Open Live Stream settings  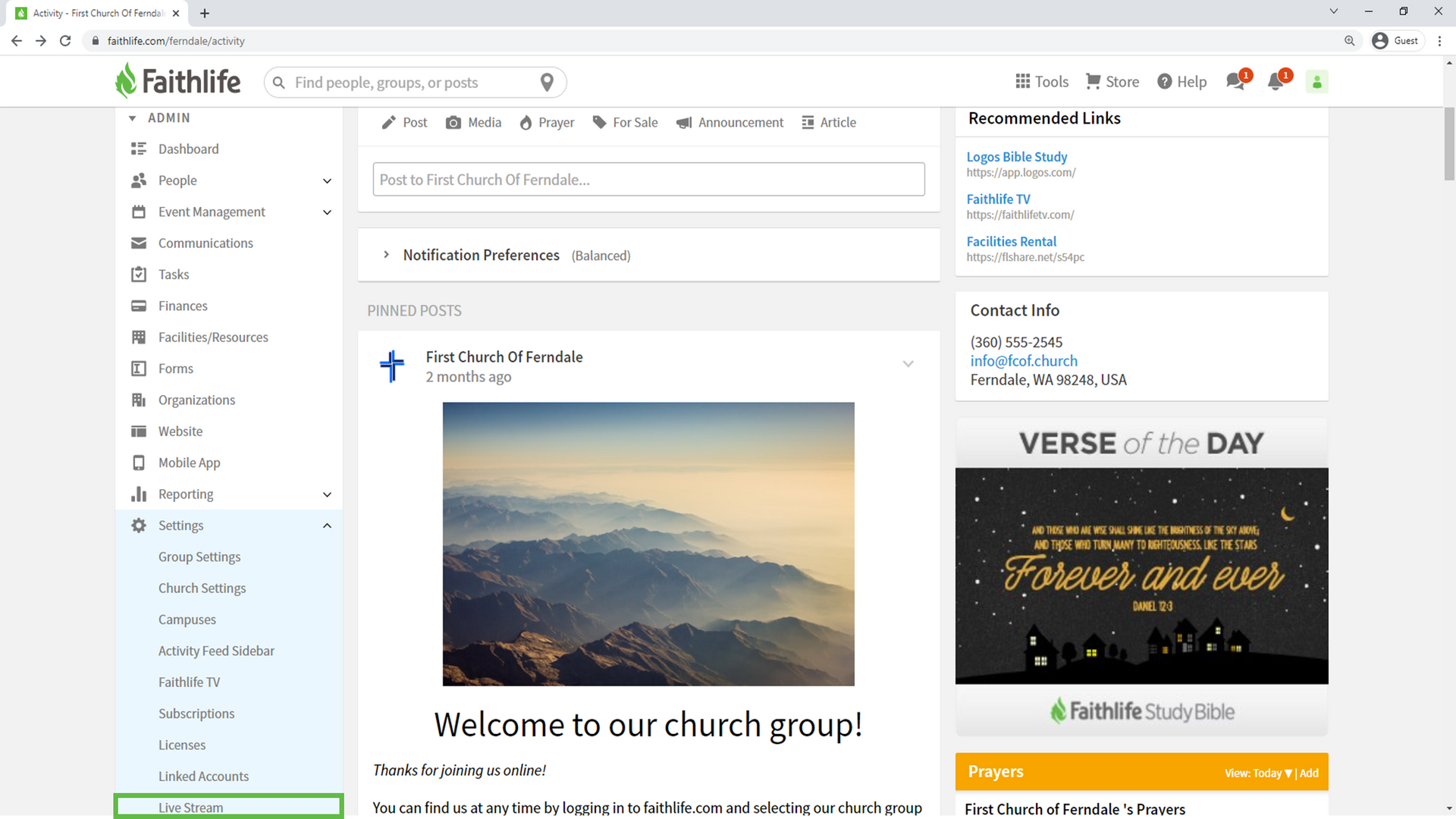point(228,807)
